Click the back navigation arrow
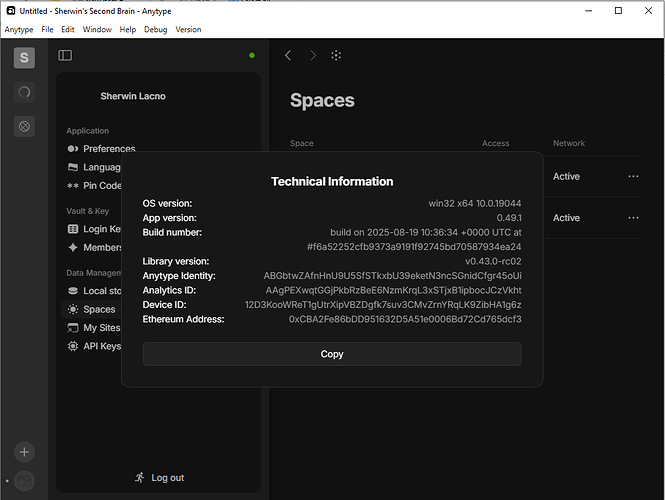The image size is (665, 500). (x=288, y=55)
